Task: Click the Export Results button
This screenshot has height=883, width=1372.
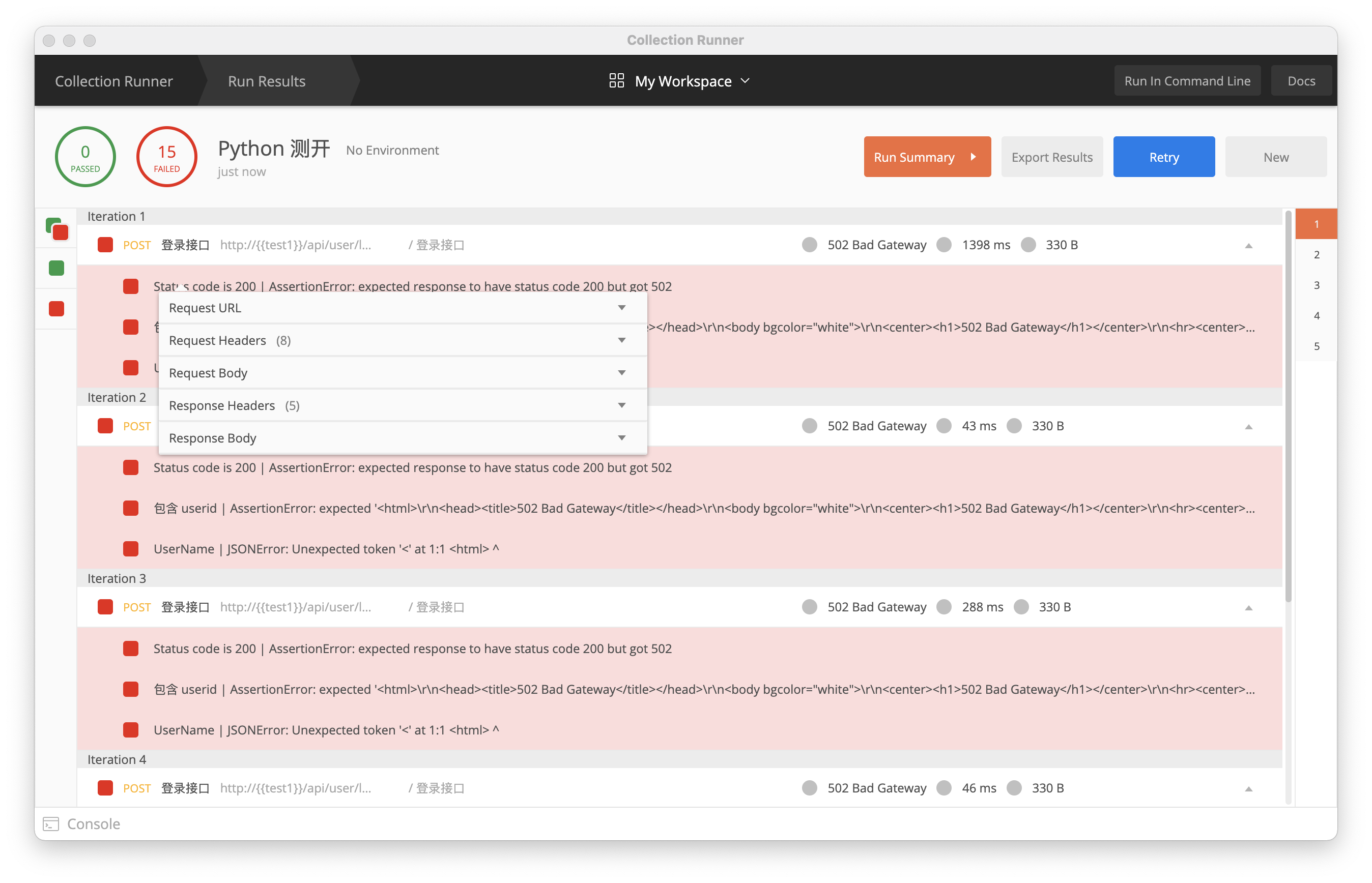Action: (1052, 157)
